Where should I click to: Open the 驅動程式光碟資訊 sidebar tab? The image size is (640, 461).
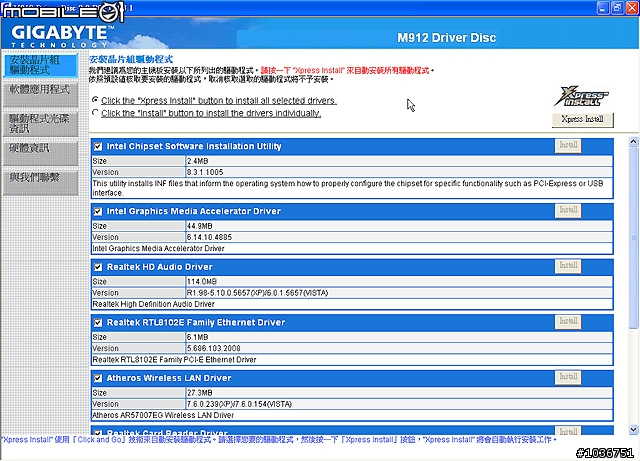(x=40, y=124)
